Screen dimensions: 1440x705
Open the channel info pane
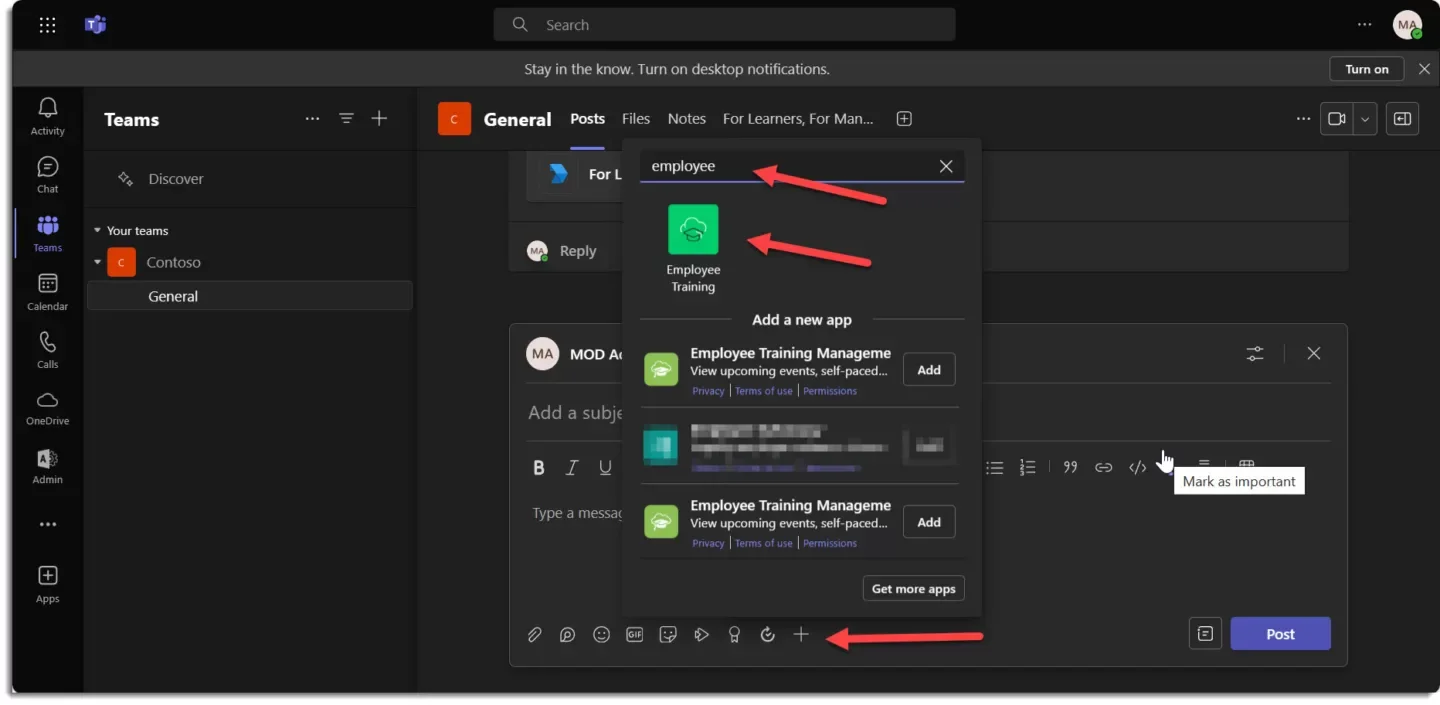[x=1402, y=118]
